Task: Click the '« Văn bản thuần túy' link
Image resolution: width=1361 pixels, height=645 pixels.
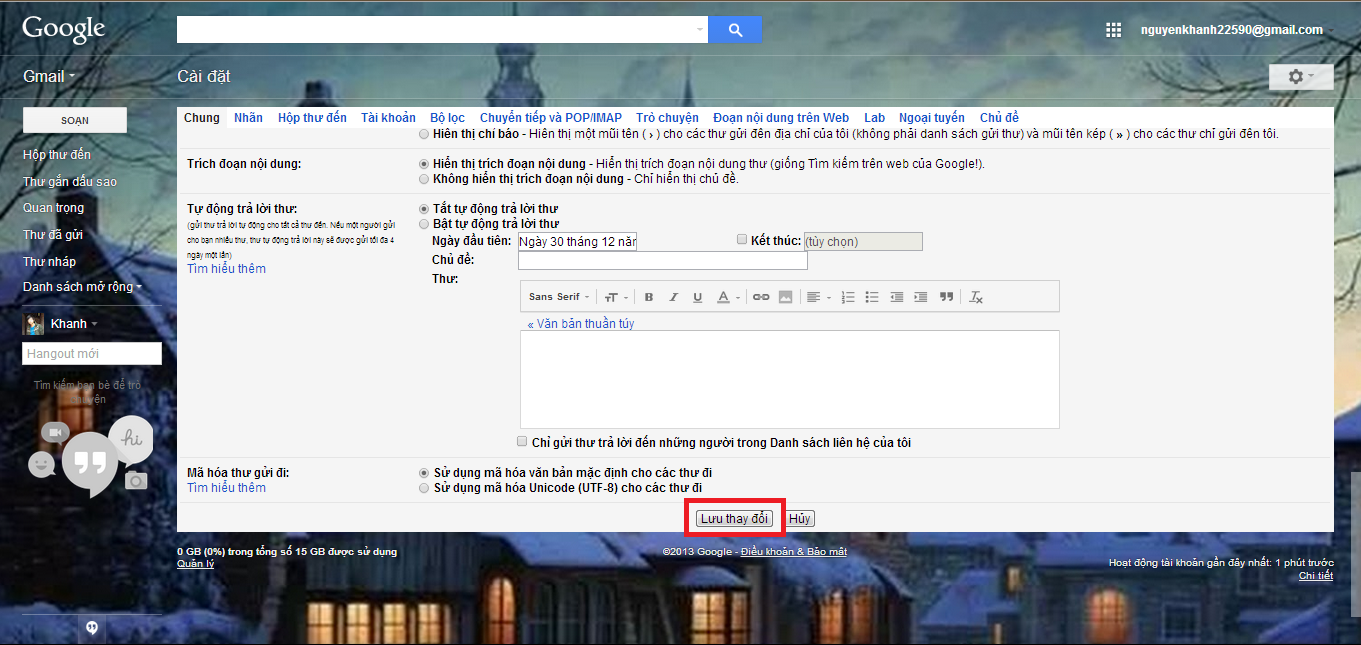Action: coord(581,324)
